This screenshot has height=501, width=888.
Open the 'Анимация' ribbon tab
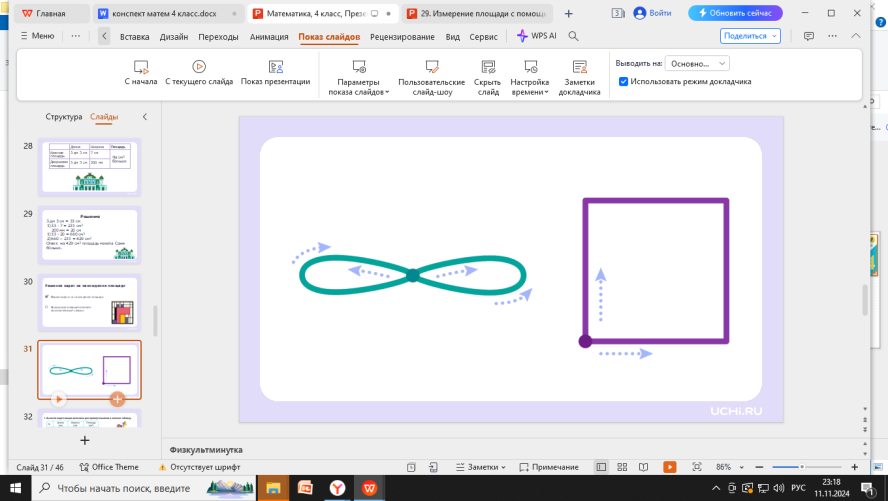point(269,36)
